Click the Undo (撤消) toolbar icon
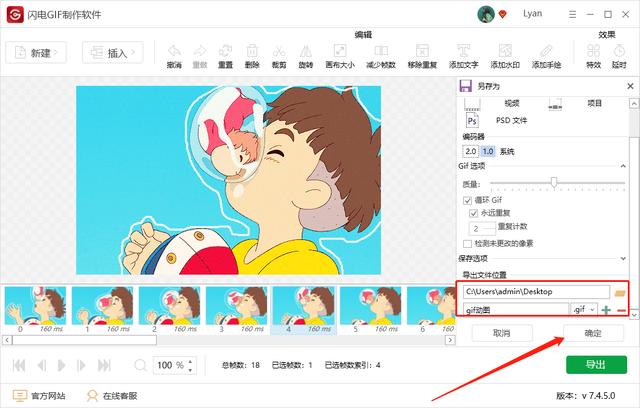The height and width of the screenshot is (408, 640). pos(174,53)
